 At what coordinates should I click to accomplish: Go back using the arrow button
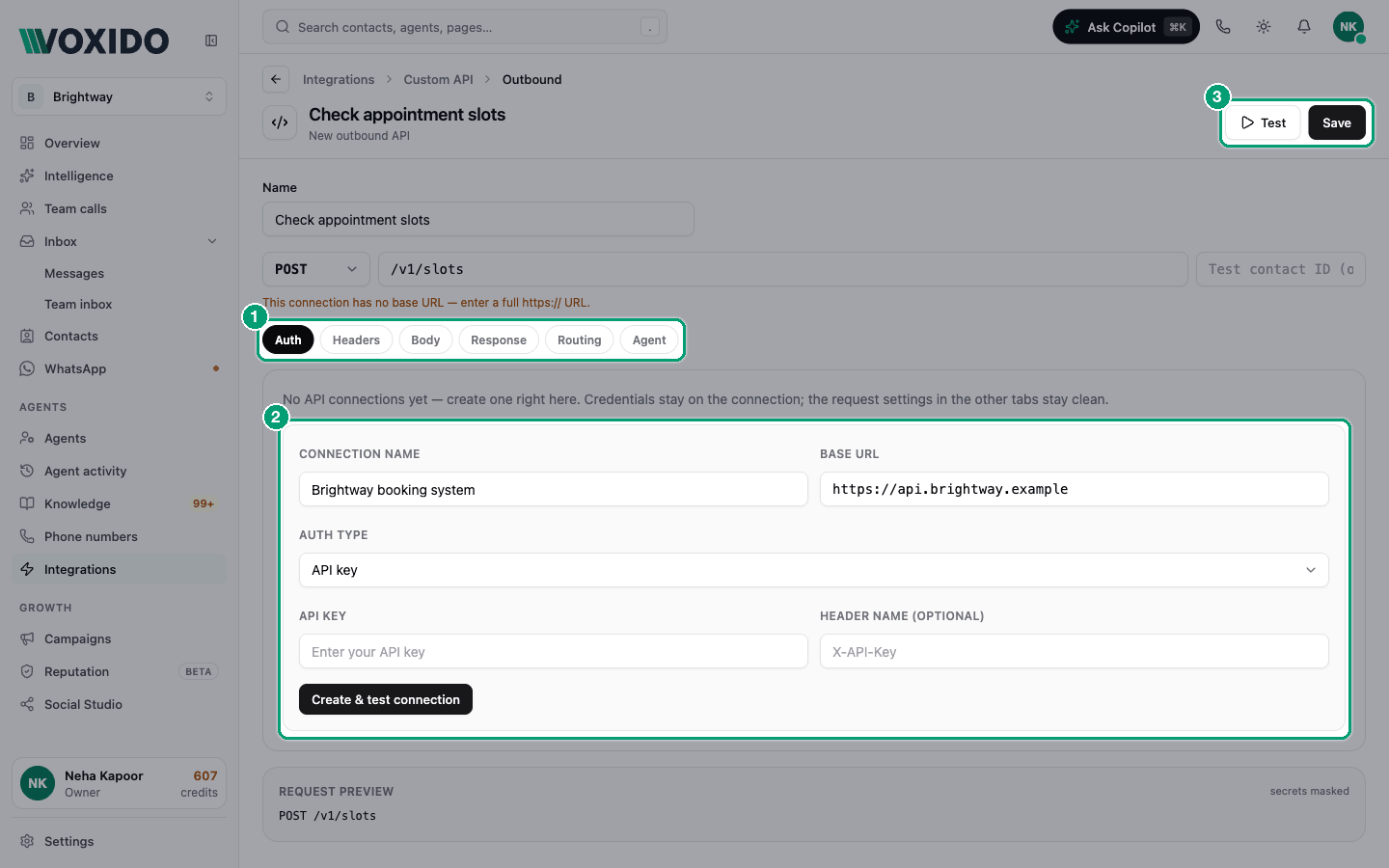point(276,79)
